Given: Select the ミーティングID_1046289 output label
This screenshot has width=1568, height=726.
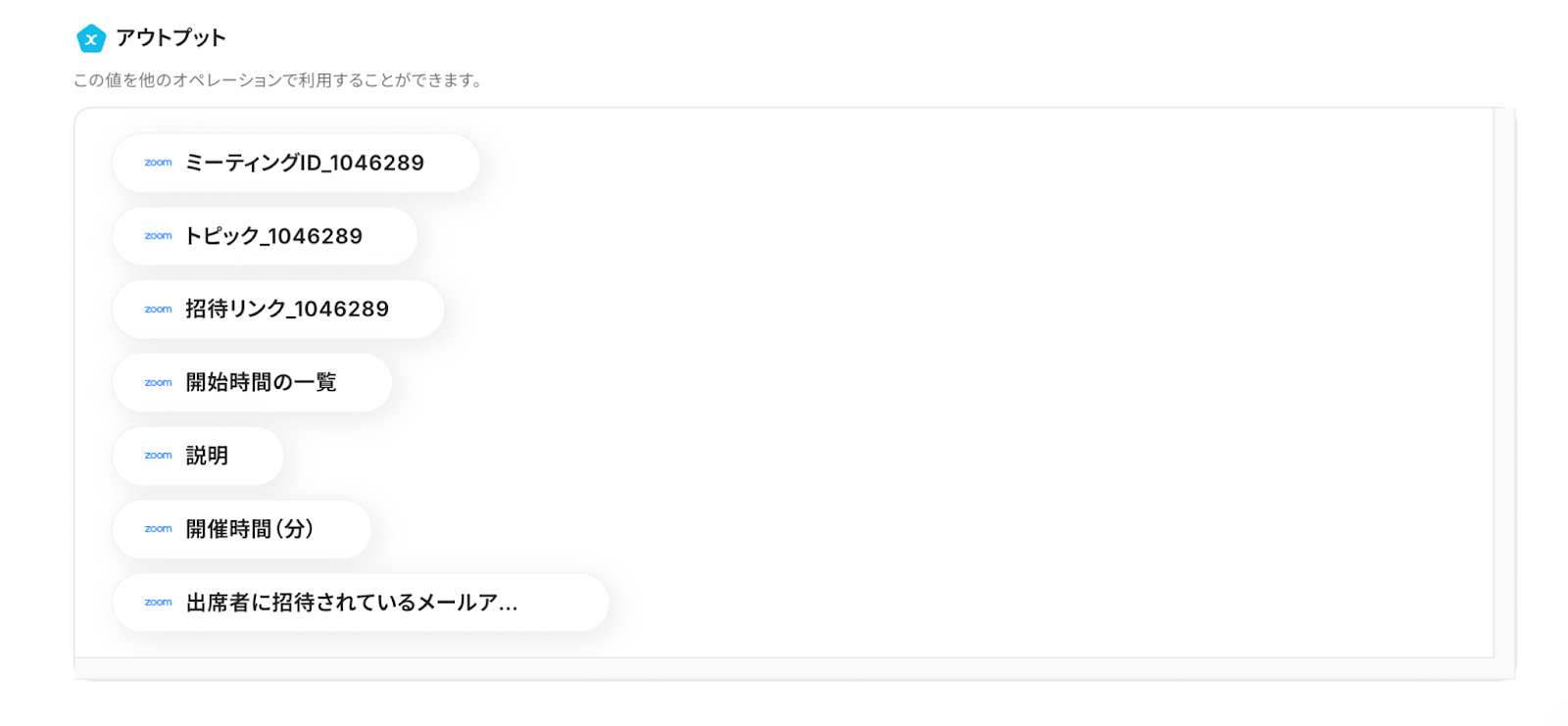Looking at the screenshot, I should point(305,163).
